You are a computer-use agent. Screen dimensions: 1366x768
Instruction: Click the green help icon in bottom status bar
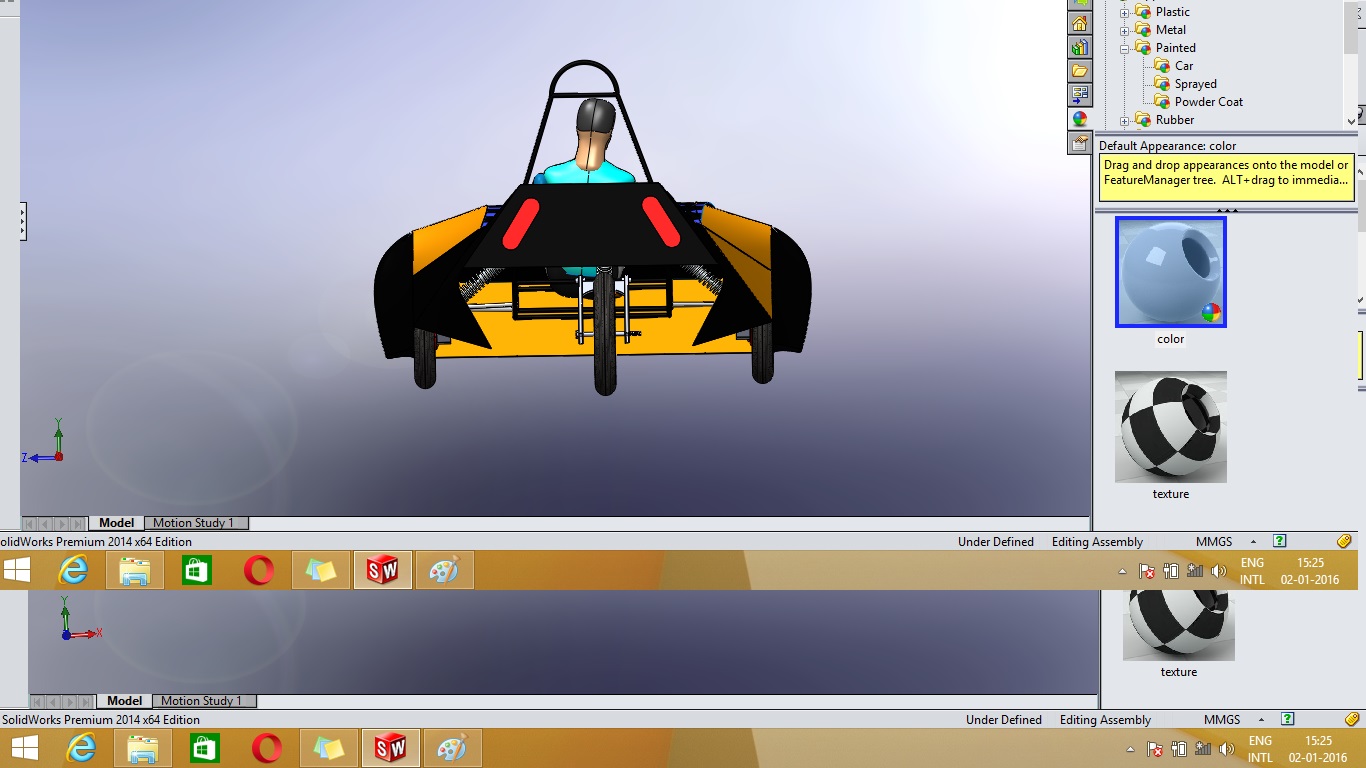pyautogui.click(x=1288, y=720)
